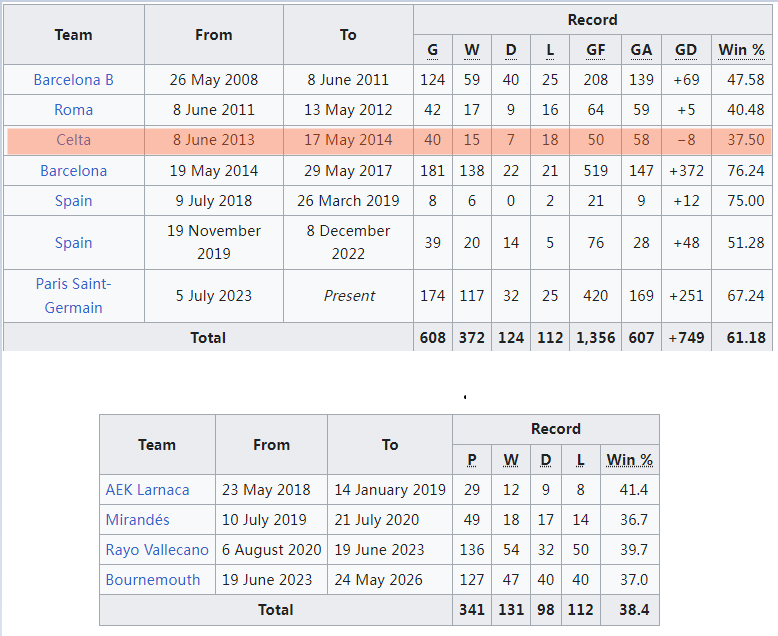Open the AEK Larnaca team link
The width and height of the screenshot is (778, 636).
point(147,490)
